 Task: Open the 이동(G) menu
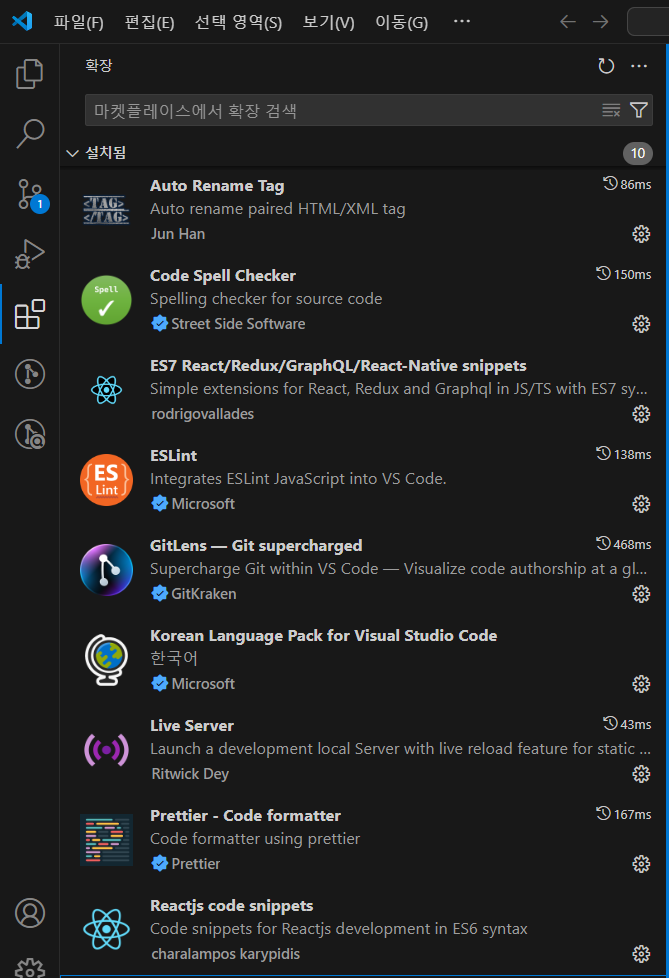402,22
